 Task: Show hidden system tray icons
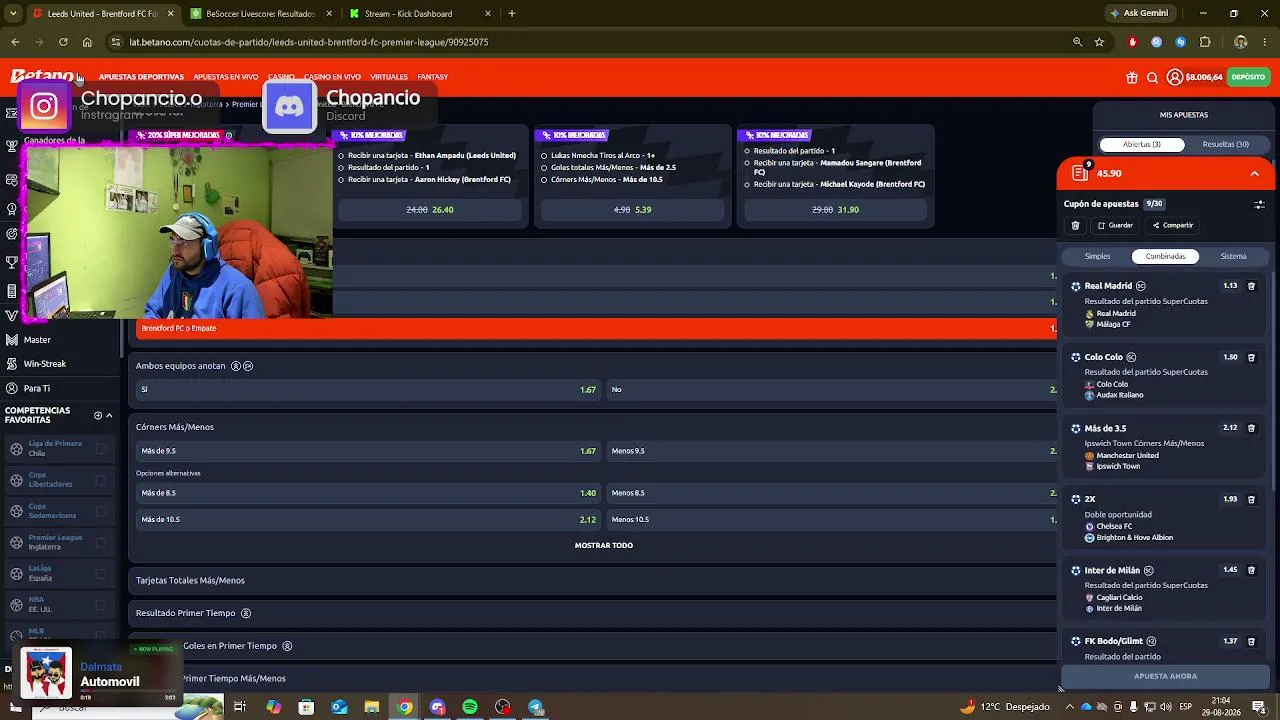click(x=1069, y=707)
